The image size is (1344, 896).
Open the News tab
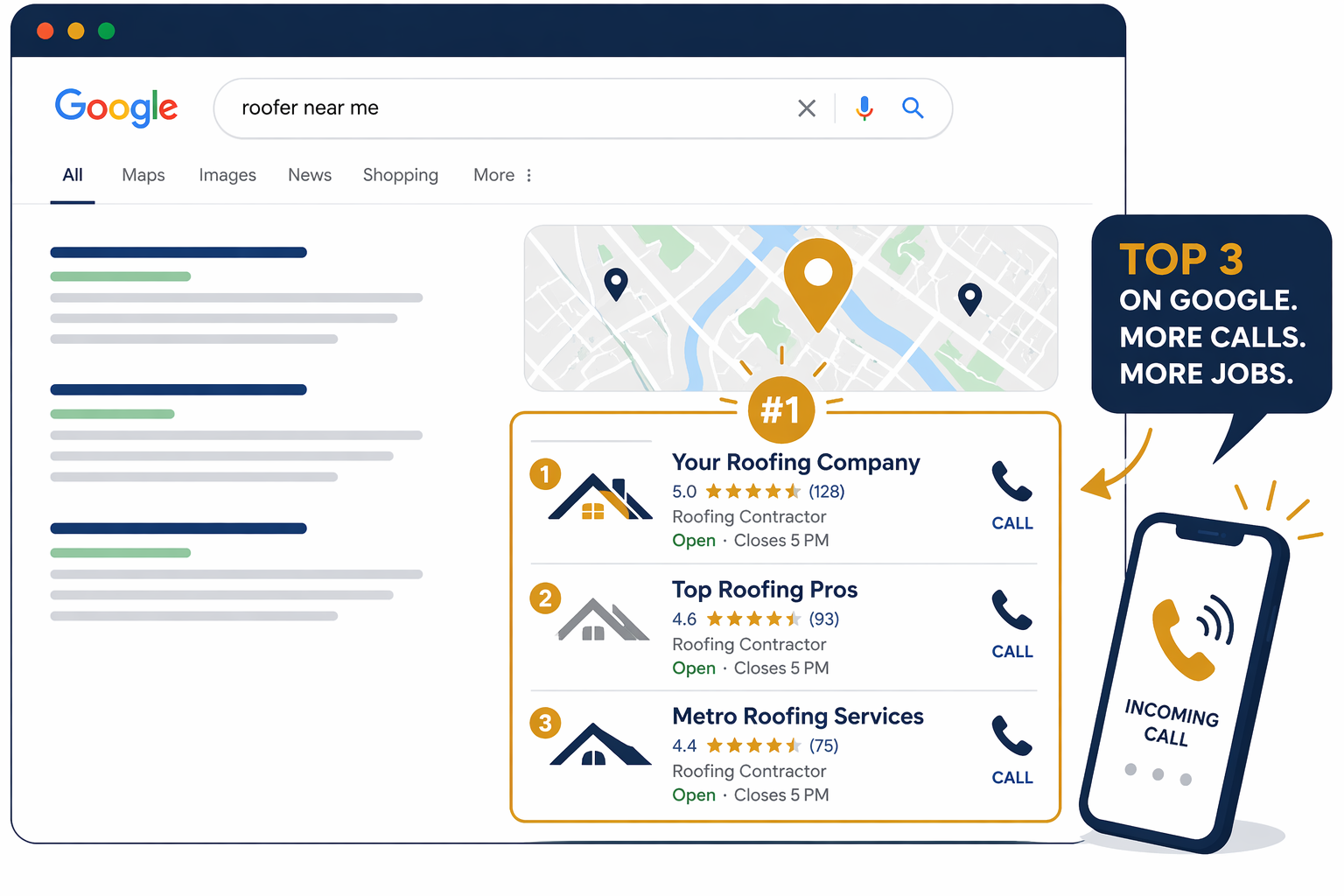tap(310, 175)
